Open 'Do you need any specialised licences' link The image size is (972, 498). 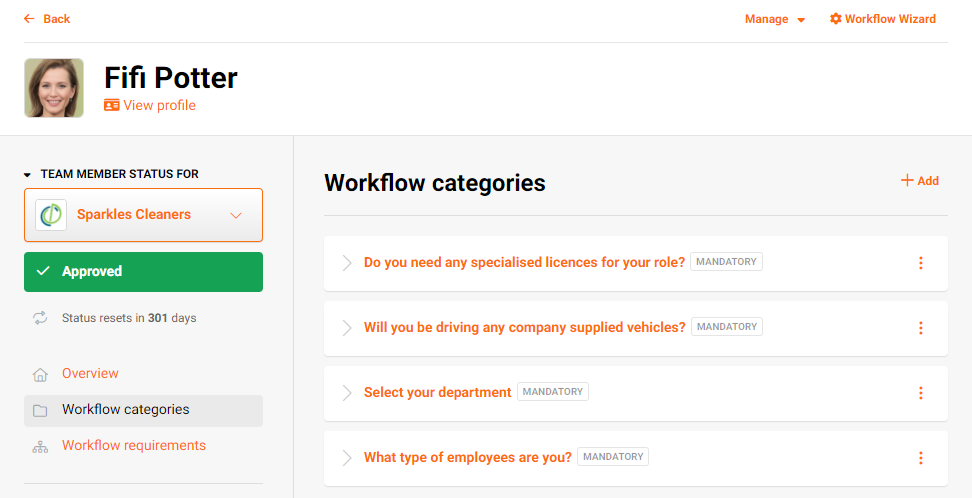[524, 262]
